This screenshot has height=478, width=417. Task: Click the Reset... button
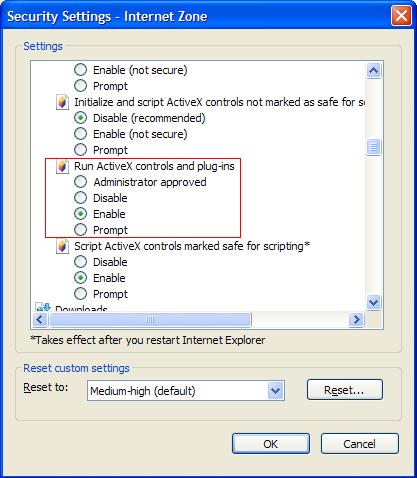pos(345,389)
